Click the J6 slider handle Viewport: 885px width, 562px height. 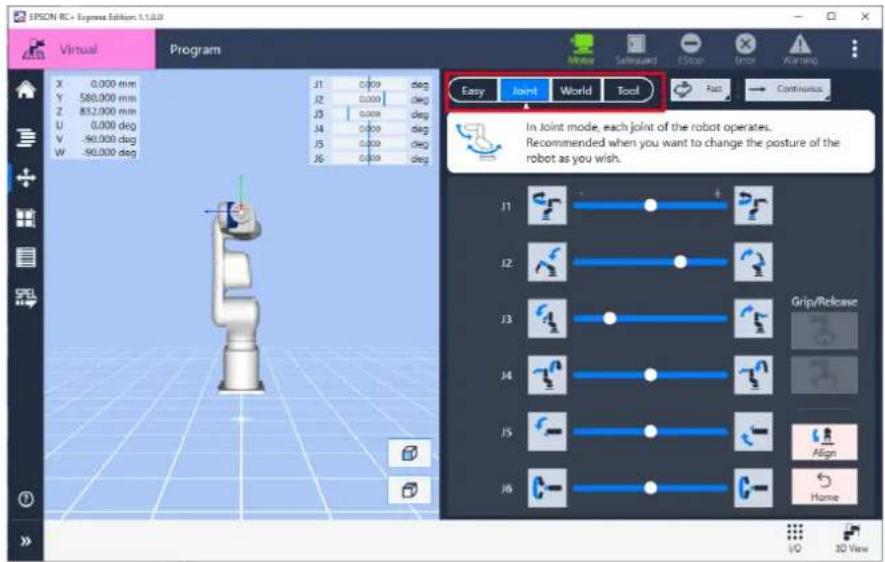tap(651, 488)
